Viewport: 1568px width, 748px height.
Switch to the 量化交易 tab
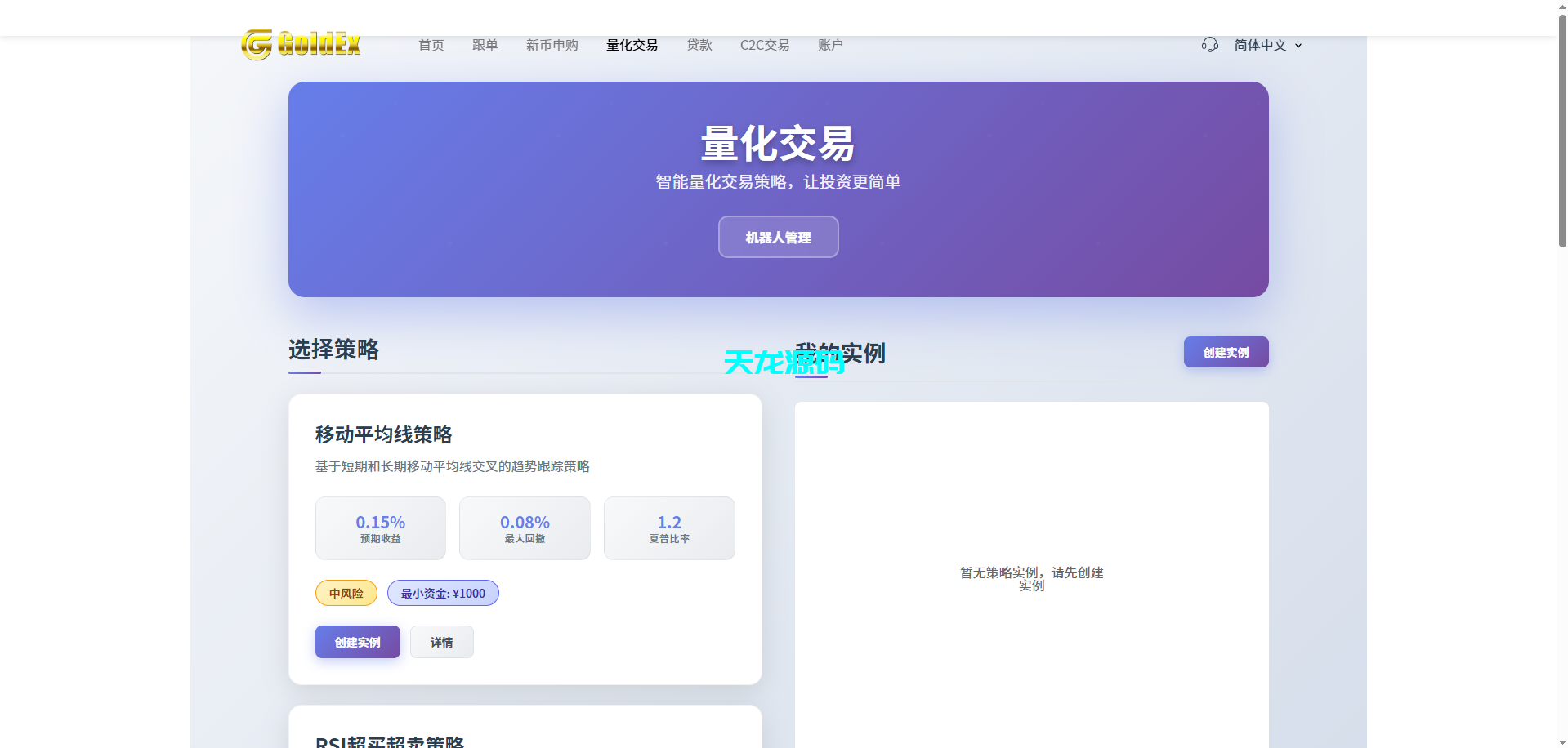coord(632,45)
